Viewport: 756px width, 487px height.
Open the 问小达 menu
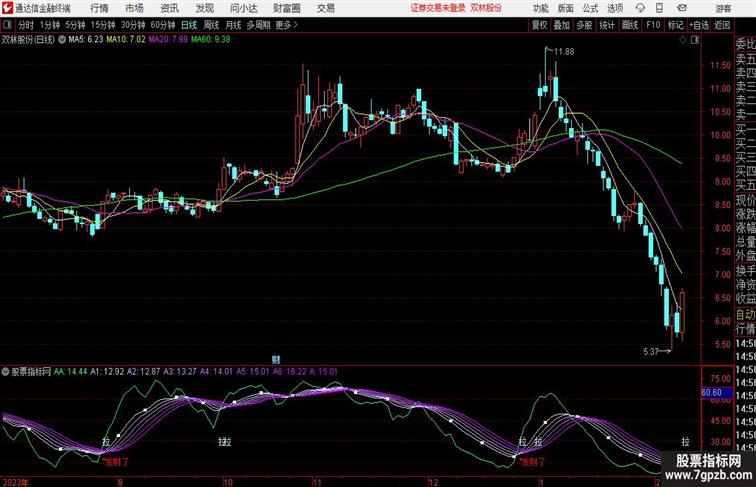coord(243,8)
